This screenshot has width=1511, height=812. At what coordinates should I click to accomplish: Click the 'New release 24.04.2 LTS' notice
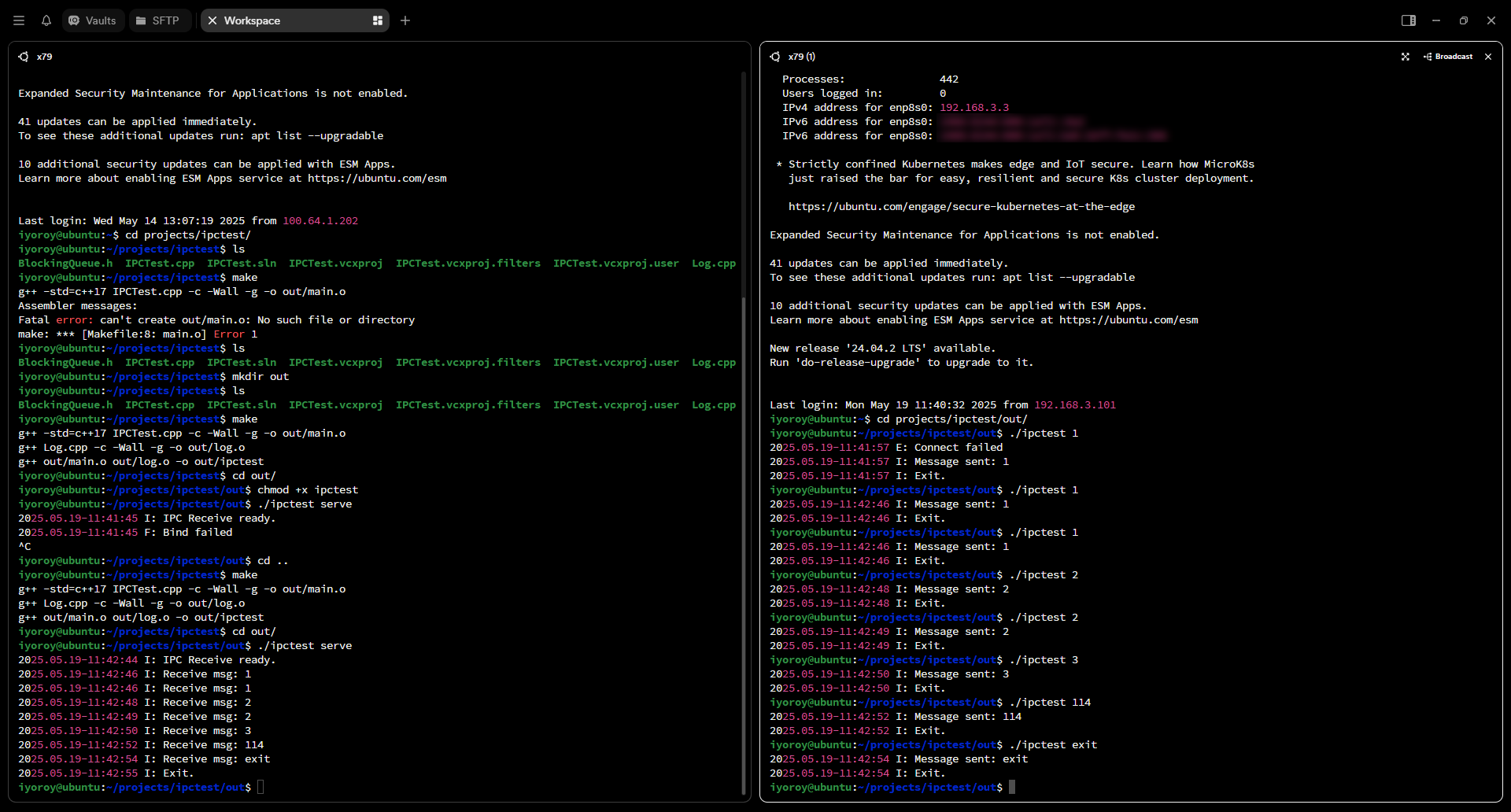point(882,349)
